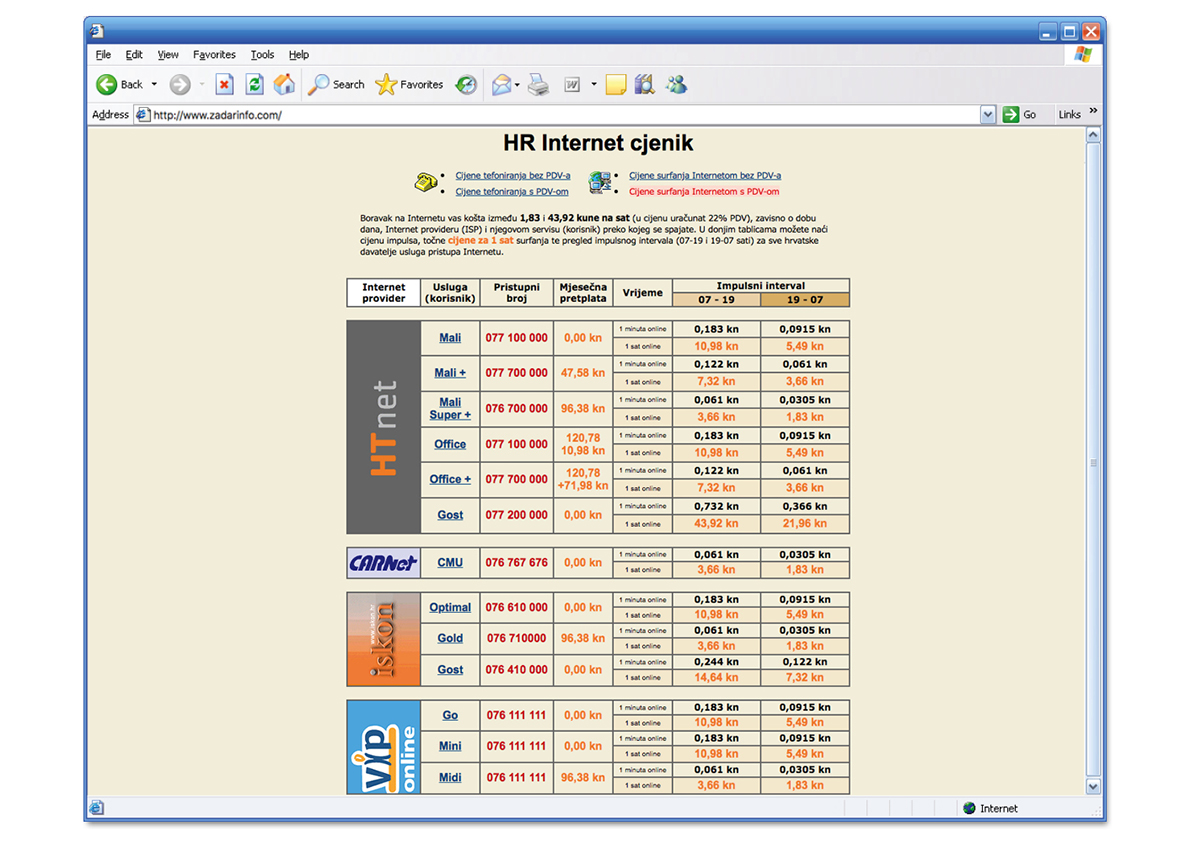Expand the Mail button dropdown arrow
Viewport: 1191px width, 842px height.
pos(517,85)
